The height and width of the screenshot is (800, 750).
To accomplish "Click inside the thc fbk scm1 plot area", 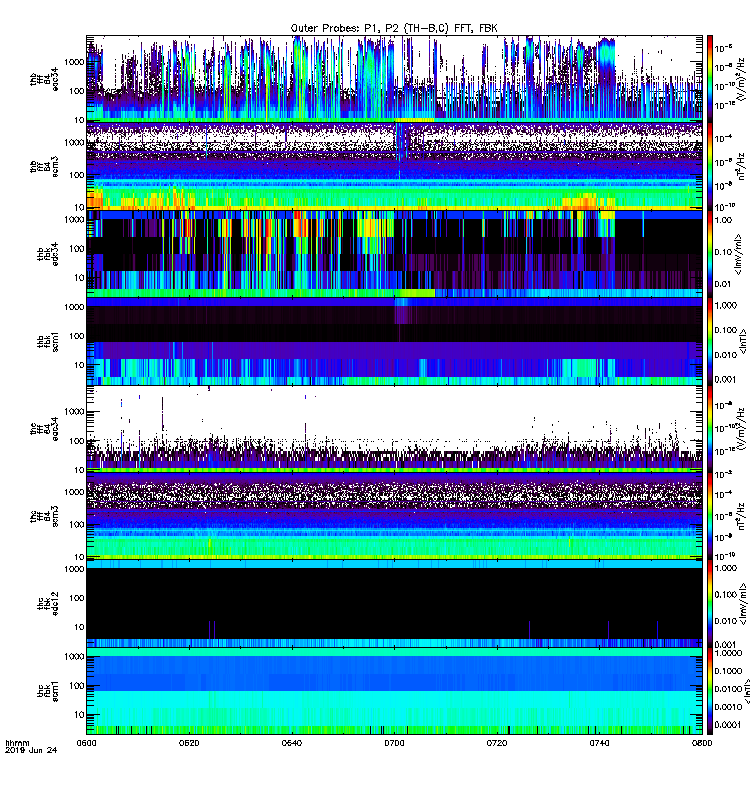I will (394, 691).
